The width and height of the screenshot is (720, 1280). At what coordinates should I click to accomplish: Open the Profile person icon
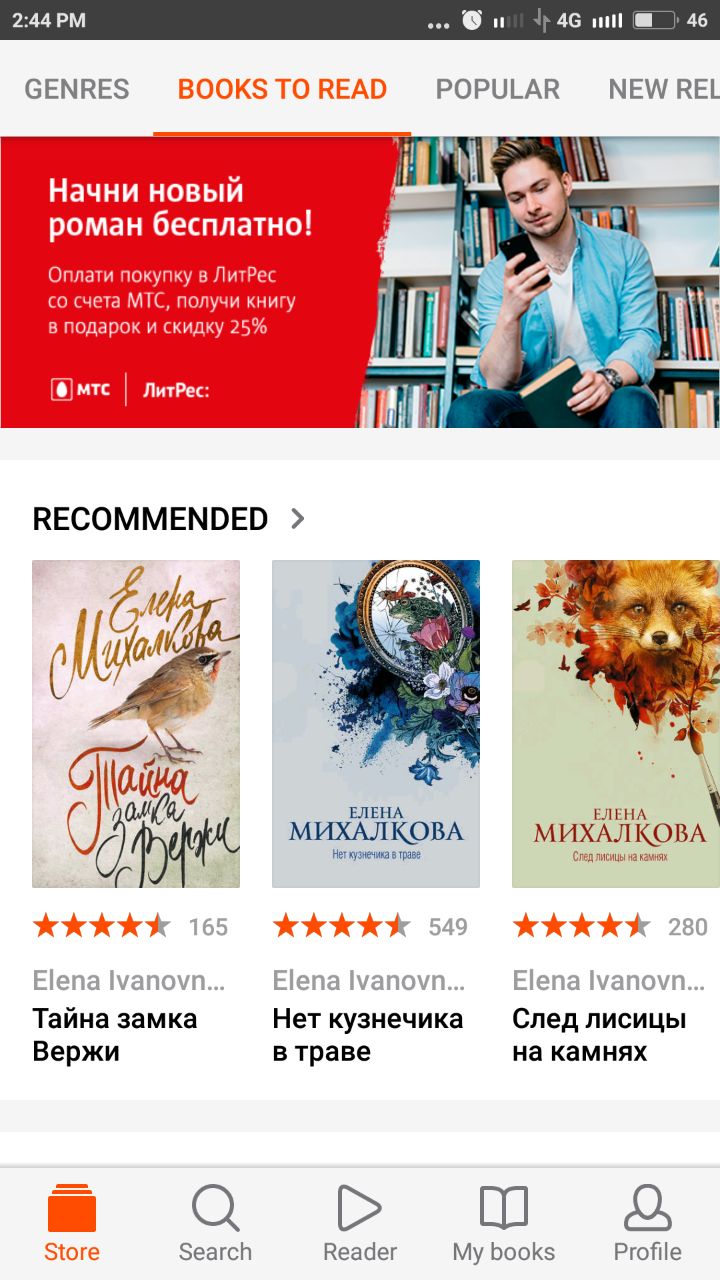[x=647, y=1208]
